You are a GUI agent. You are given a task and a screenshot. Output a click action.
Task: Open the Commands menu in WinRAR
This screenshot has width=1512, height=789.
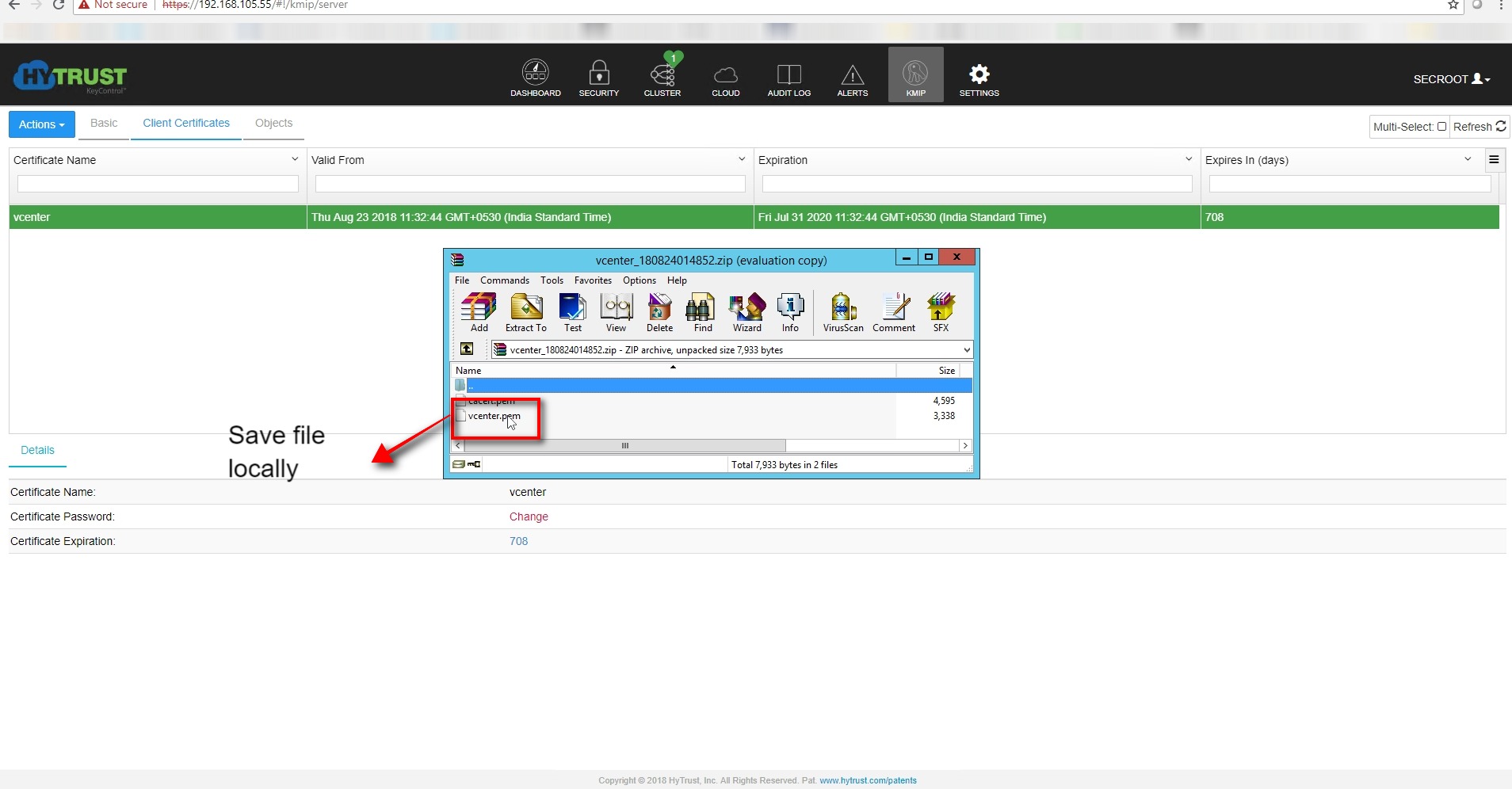(504, 280)
